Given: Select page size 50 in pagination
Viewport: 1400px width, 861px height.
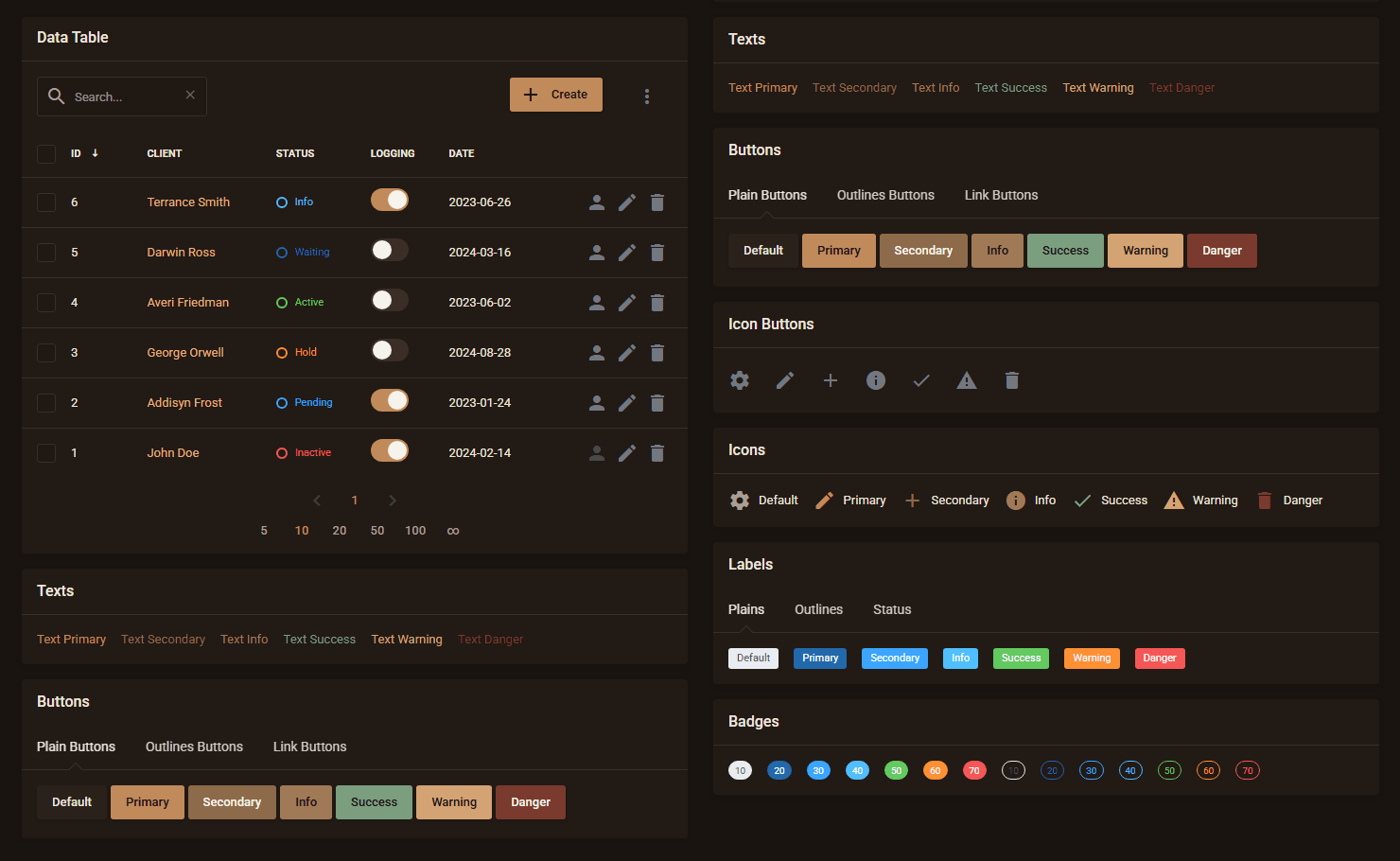Looking at the screenshot, I should coord(376,531).
